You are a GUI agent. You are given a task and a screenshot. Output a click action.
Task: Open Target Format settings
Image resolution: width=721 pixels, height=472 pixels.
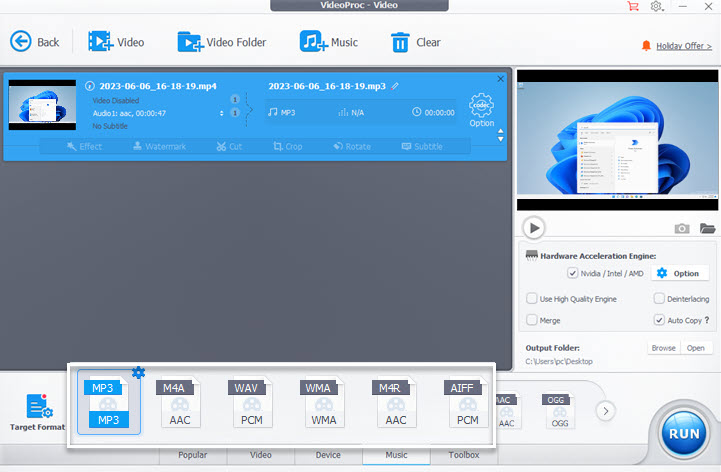click(37, 412)
